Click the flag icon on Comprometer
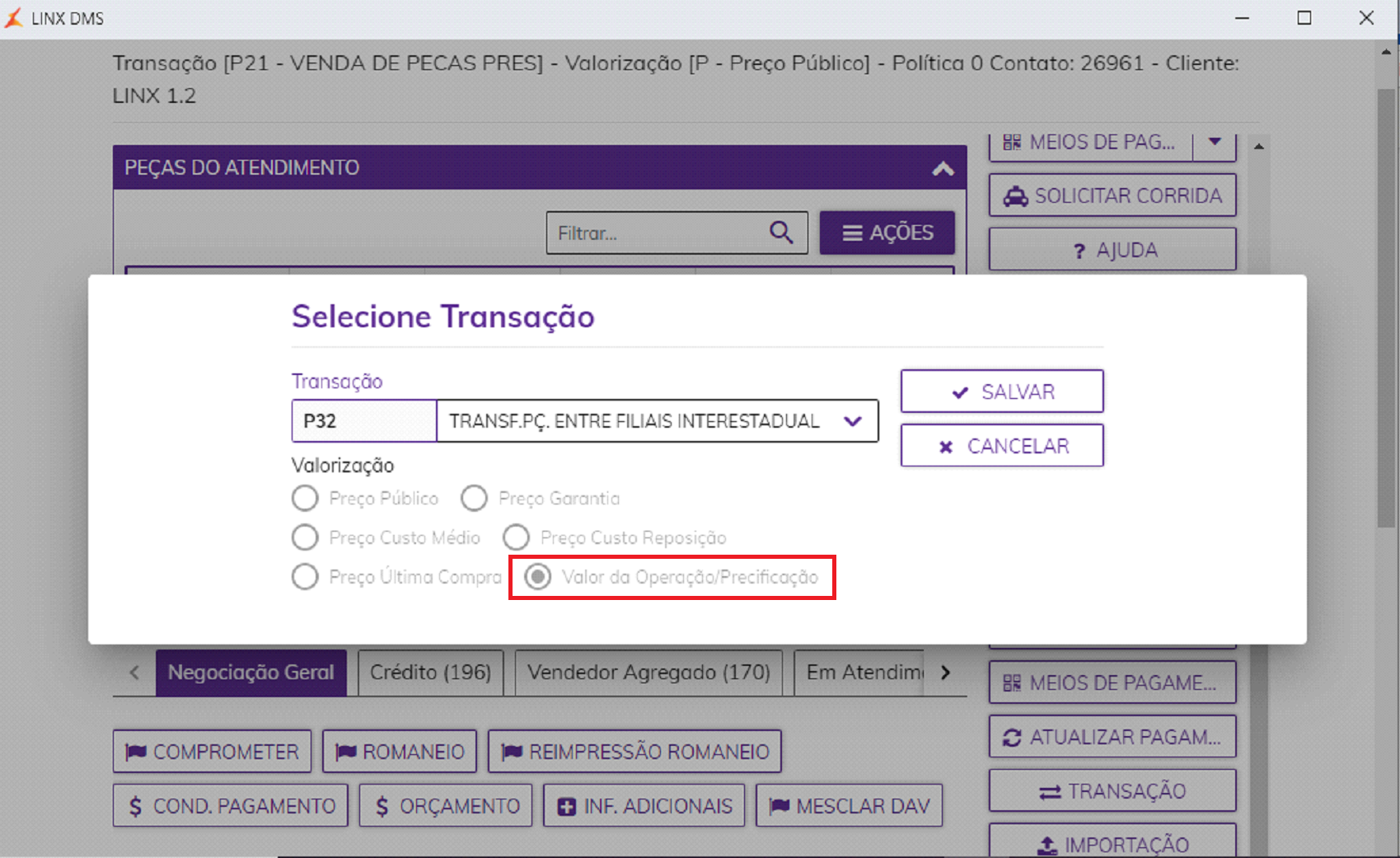Image resolution: width=1400 pixels, height=858 pixels. click(x=136, y=752)
